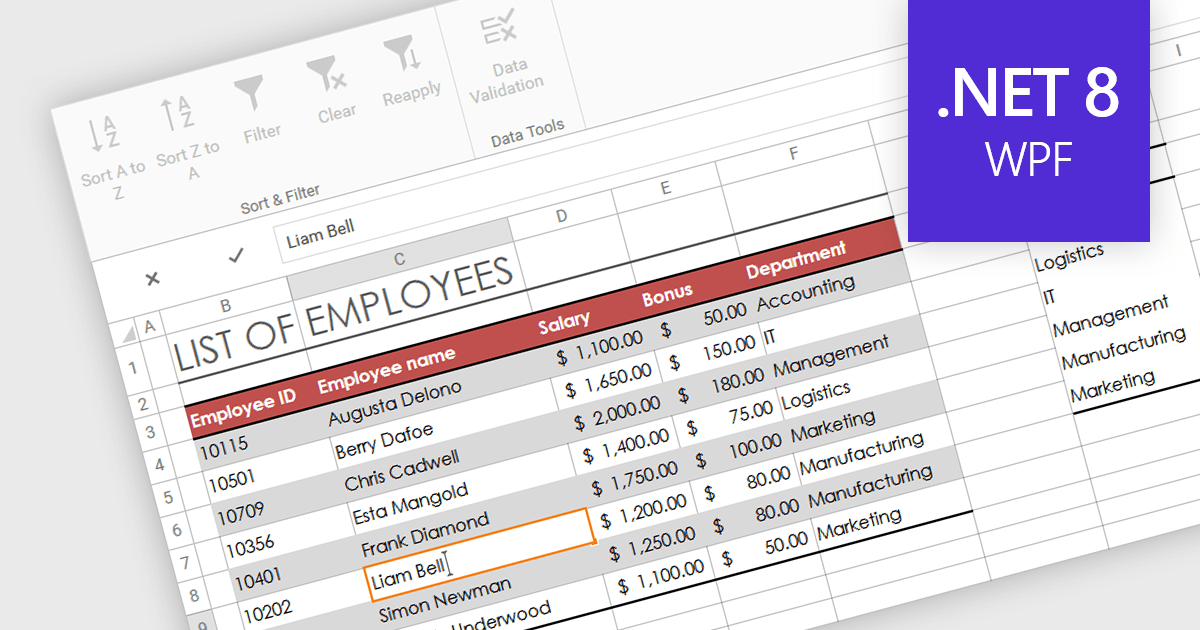Click the select-all corner triangle
The image size is (1200, 630).
point(128,332)
